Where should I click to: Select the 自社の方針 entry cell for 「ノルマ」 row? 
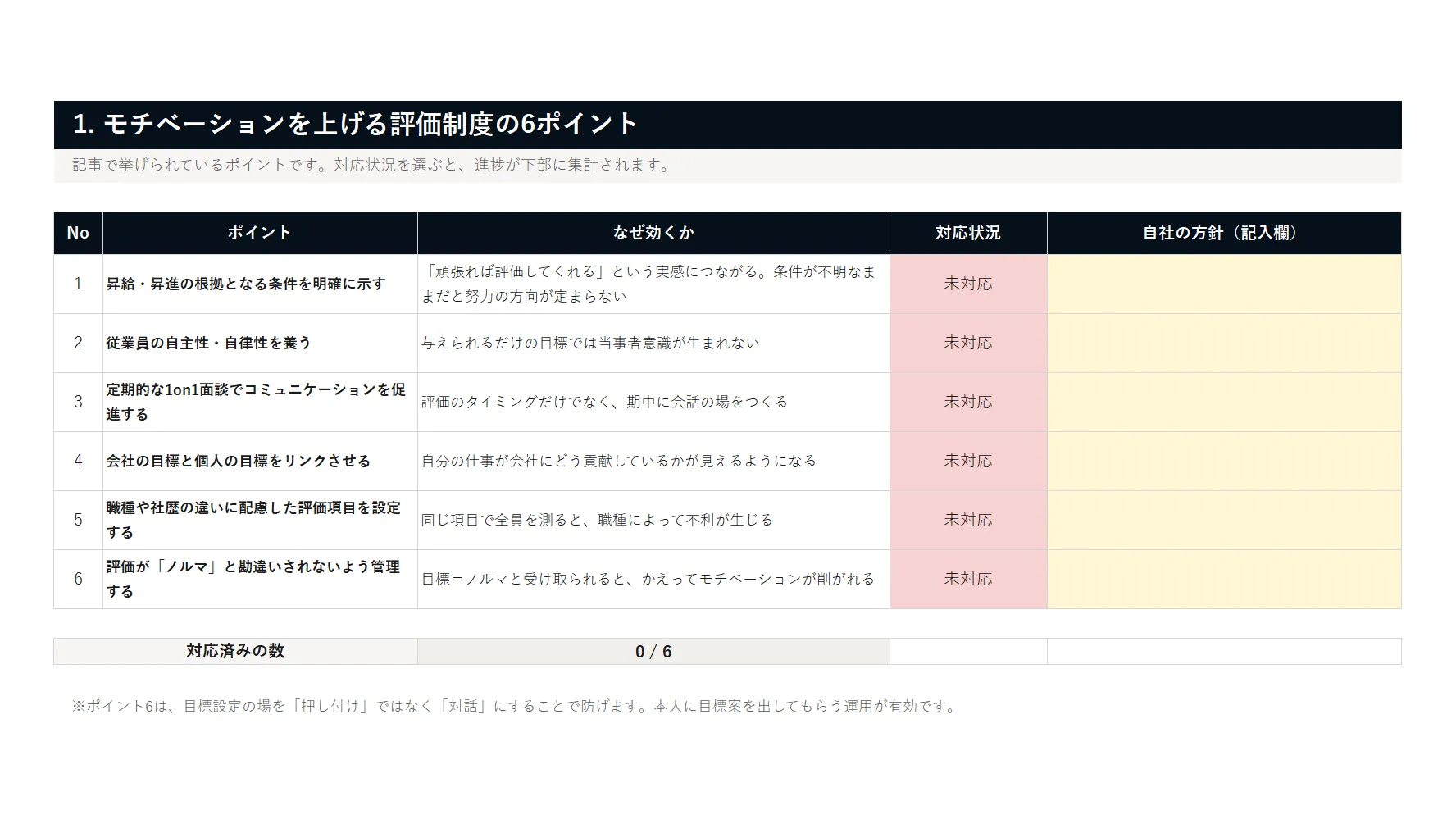click(1224, 579)
